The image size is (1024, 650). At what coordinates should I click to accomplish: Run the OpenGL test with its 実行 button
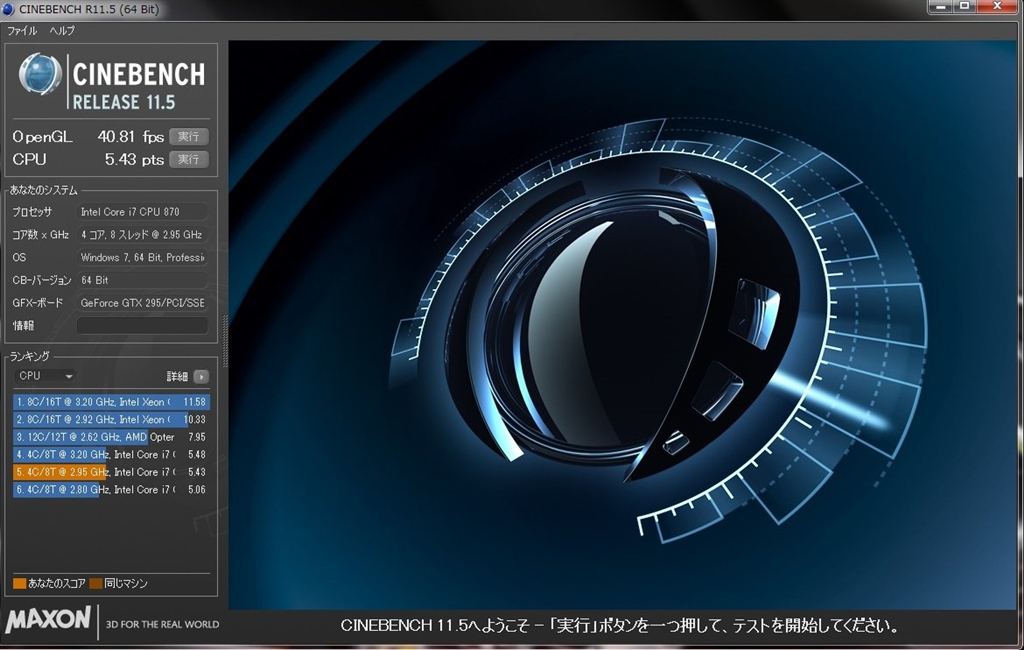tap(188, 136)
